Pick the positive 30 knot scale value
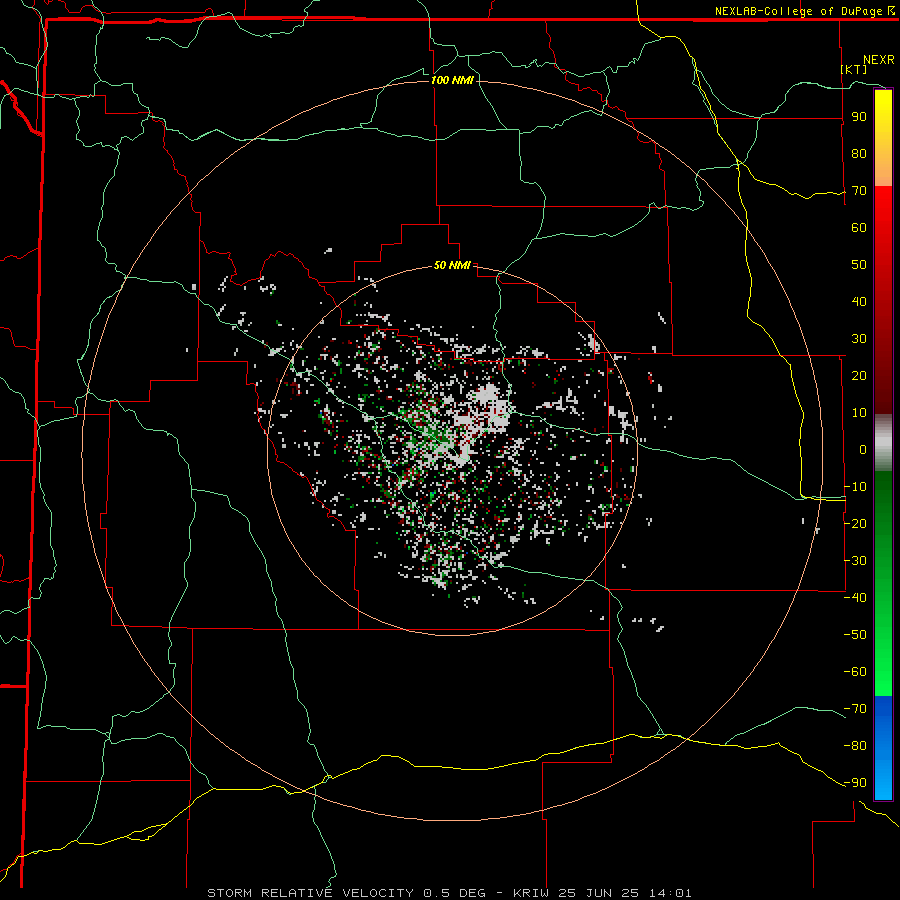 click(x=859, y=339)
